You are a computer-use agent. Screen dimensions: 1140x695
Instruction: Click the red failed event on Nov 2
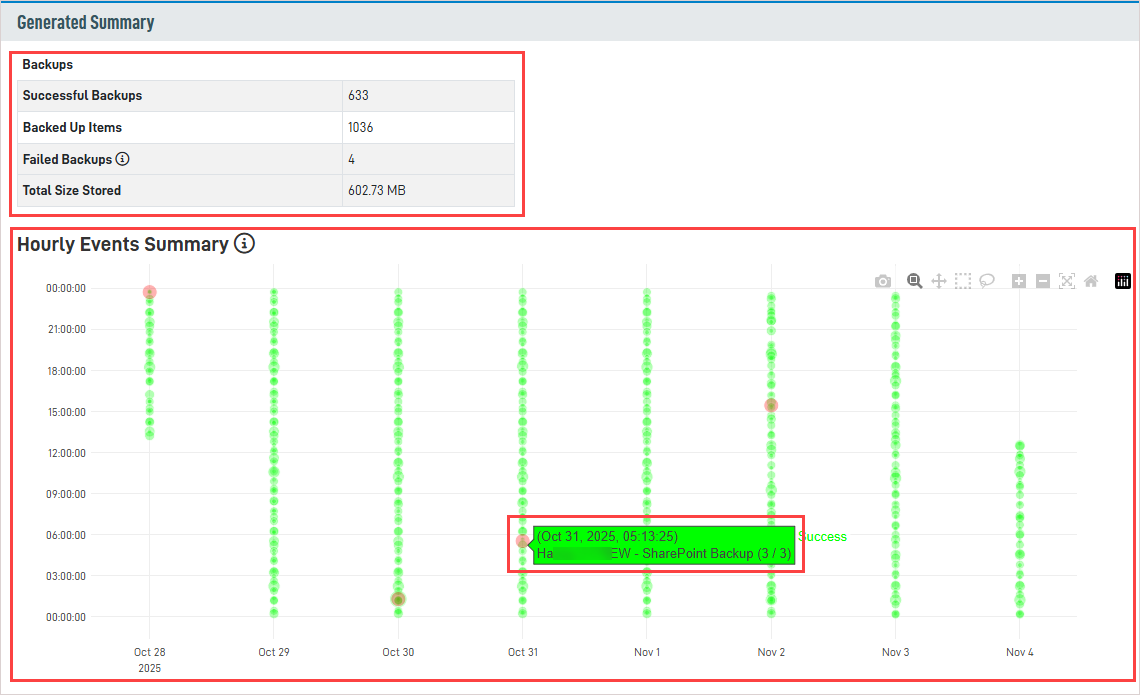[x=771, y=405]
